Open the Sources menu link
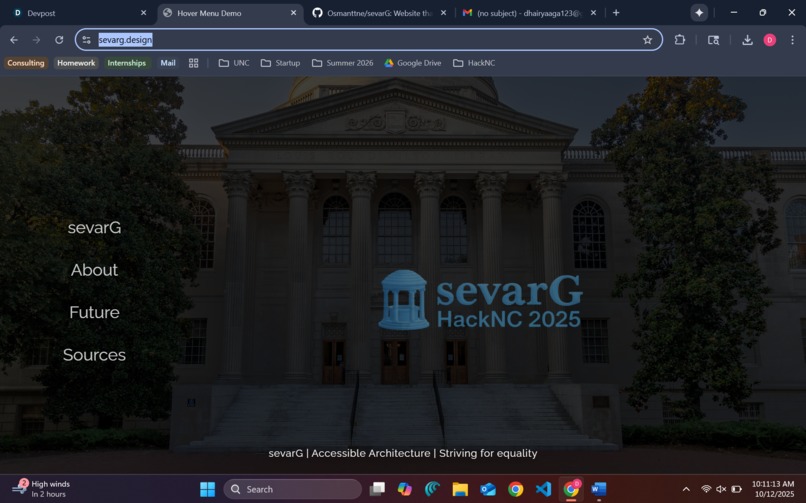The height and width of the screenshot is (503, 806). 95,355
